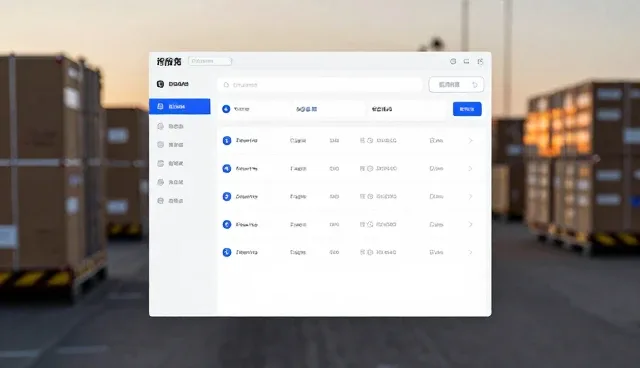This screenshot has height=368, width=640.
Task: Click the calendar icon in the first list row
Action: point(362,141)
